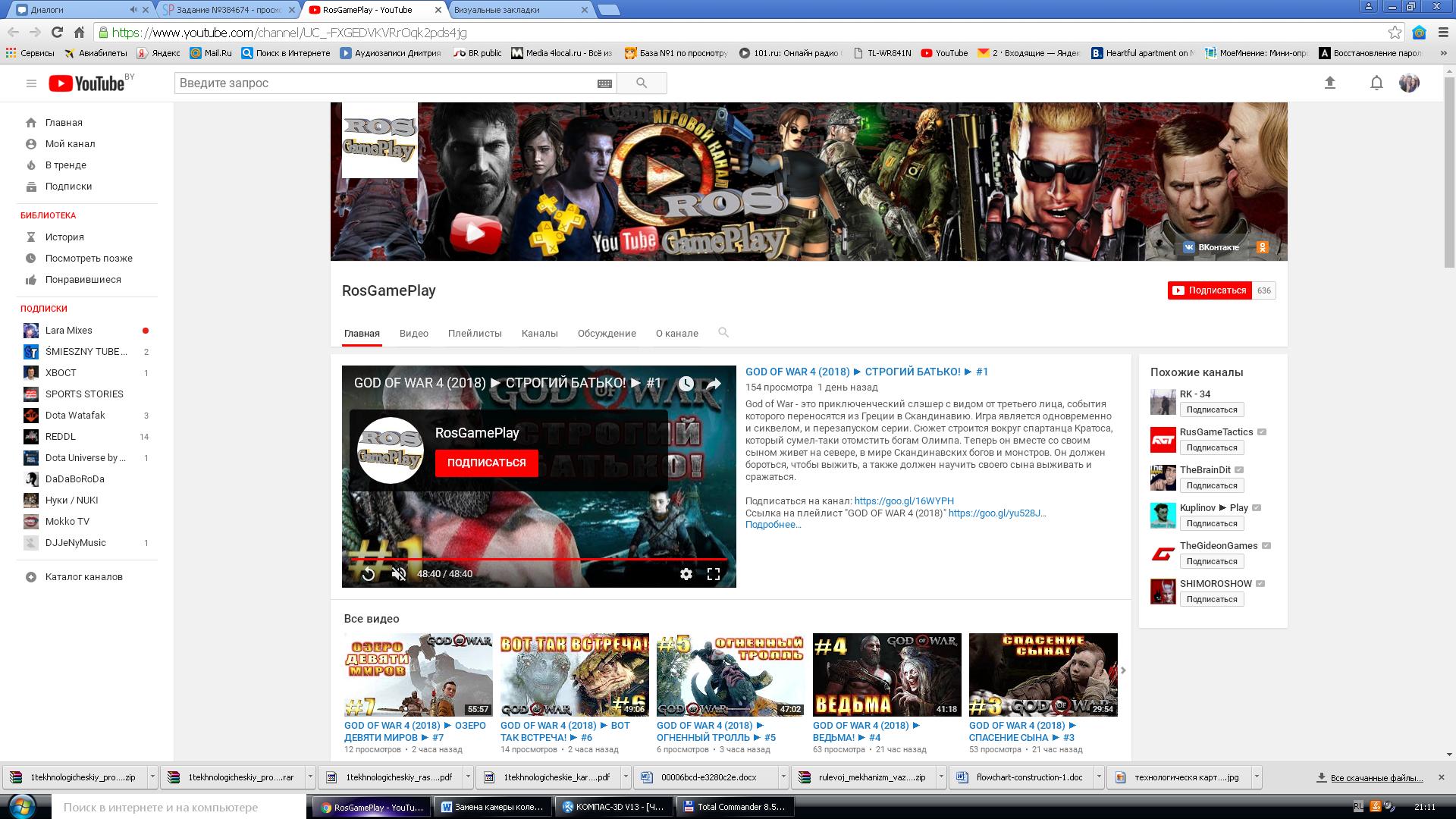Screen dimensions: 1456x819
Task: Unmute the video player sound
Action: (x=399, y=574)
